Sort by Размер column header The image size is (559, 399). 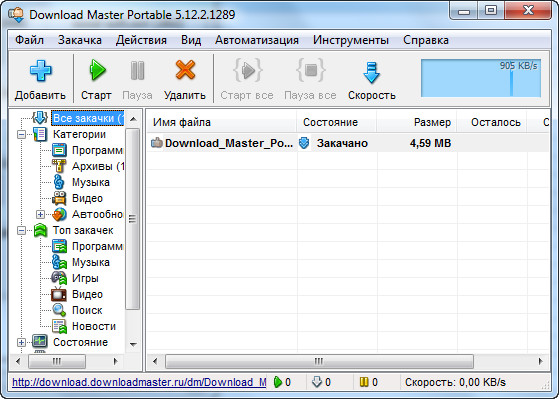point(417,122)
